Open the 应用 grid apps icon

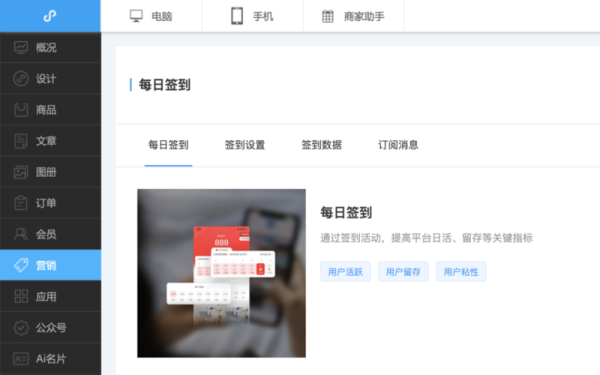click(x=21, y=296)
